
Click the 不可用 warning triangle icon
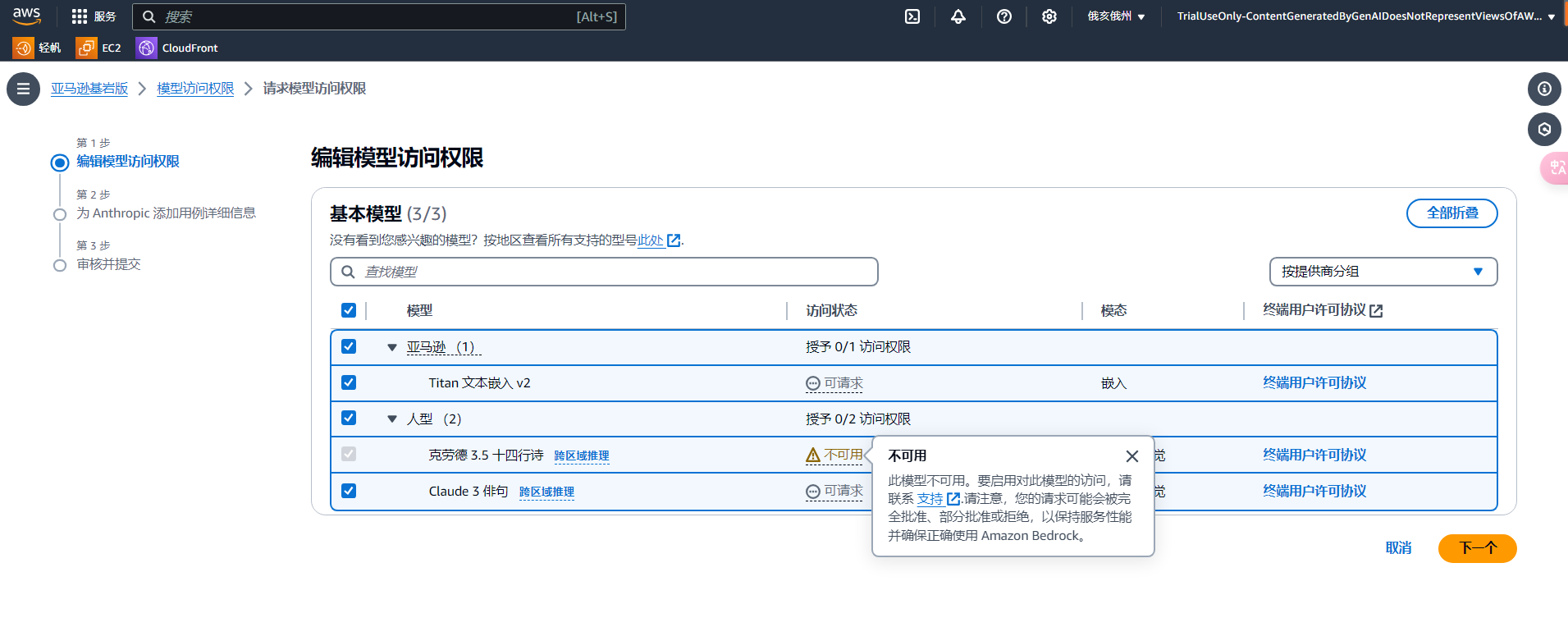pos(813,455)
